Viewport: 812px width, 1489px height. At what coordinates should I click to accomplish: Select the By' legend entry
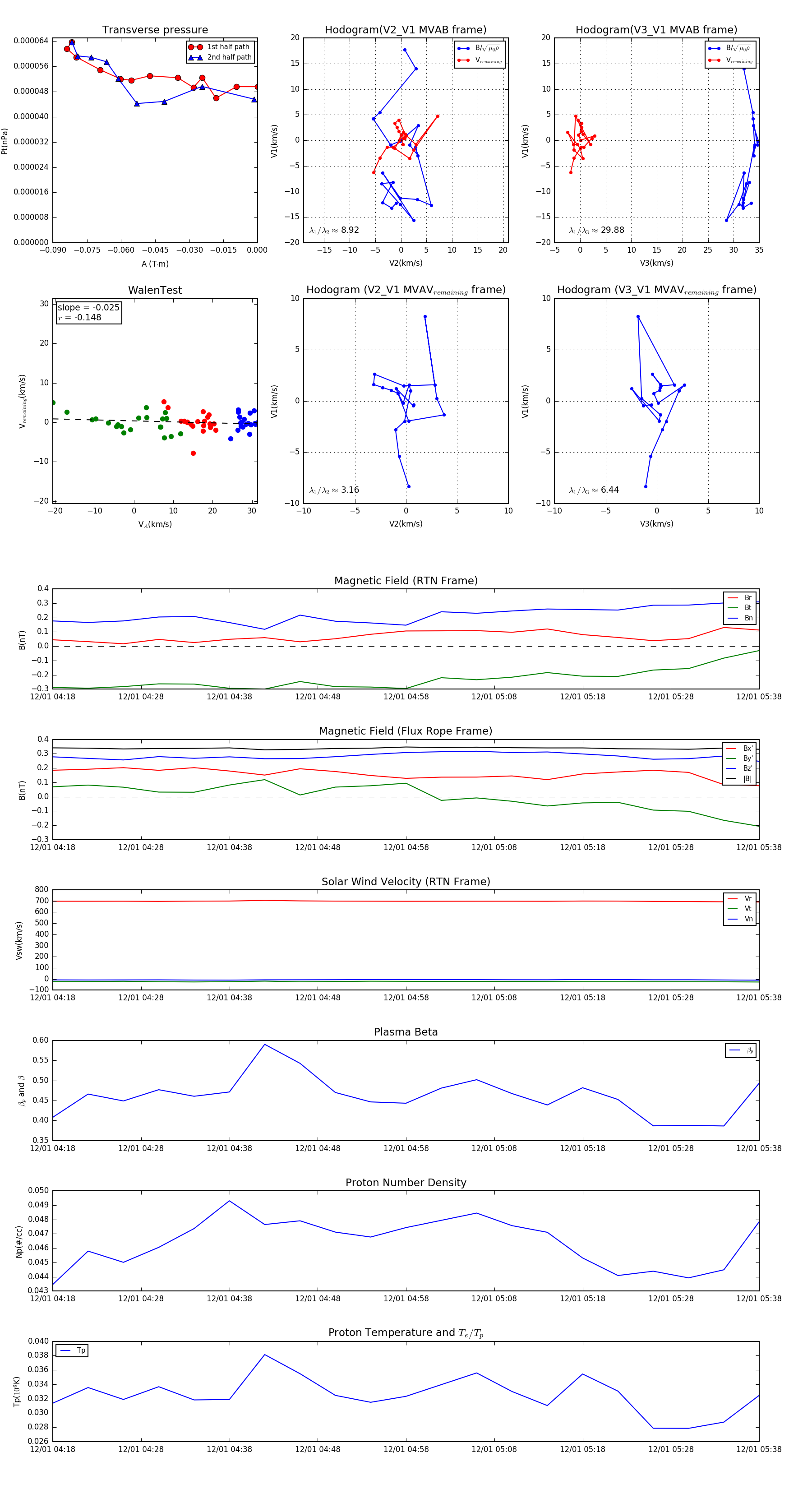tap(739, 758)
